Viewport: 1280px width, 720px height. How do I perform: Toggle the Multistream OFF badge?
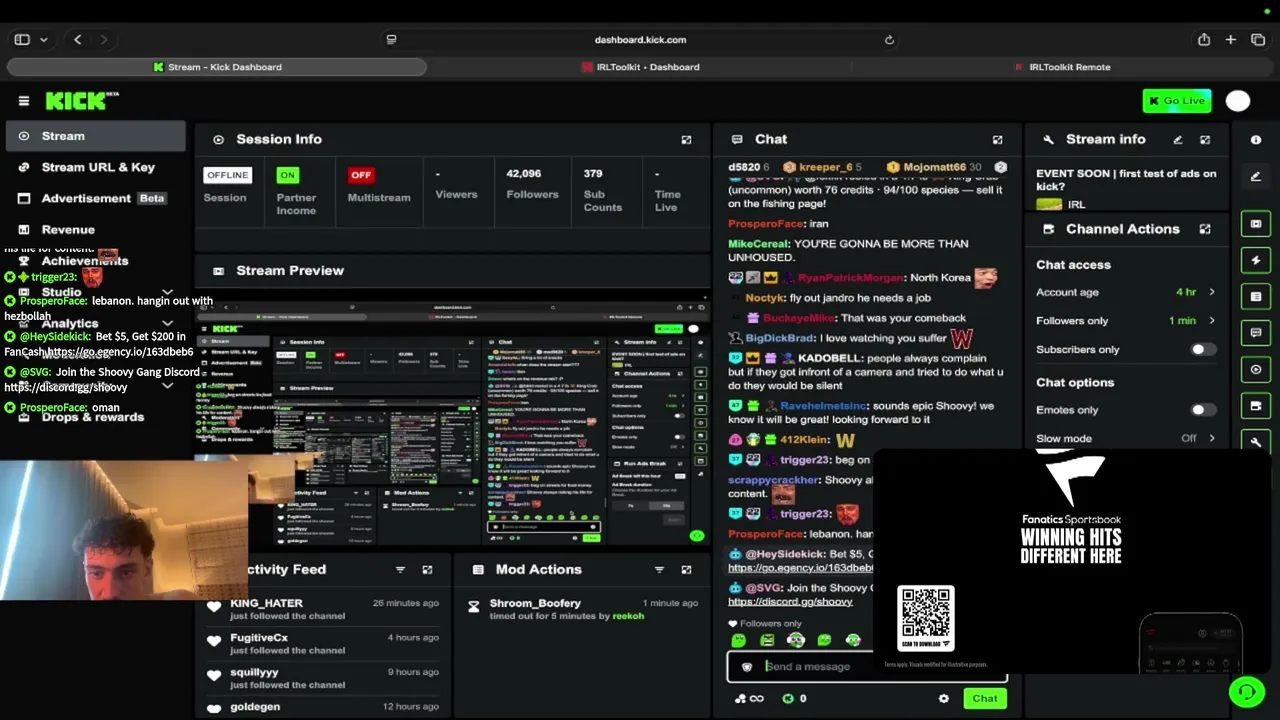pyautogui.click(x=361, y=175)
